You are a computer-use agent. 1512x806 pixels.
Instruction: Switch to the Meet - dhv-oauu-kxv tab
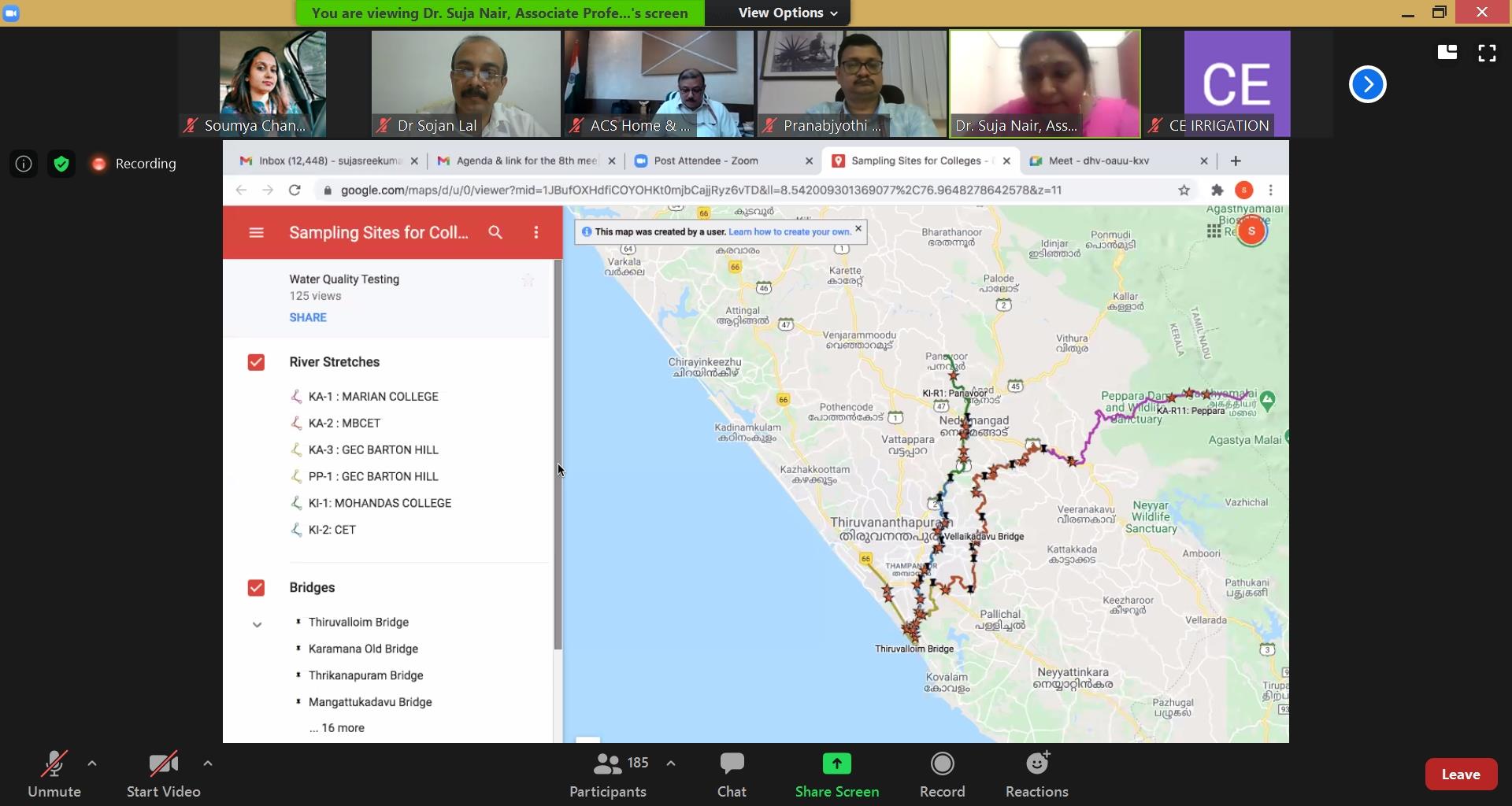(1098, 161)
